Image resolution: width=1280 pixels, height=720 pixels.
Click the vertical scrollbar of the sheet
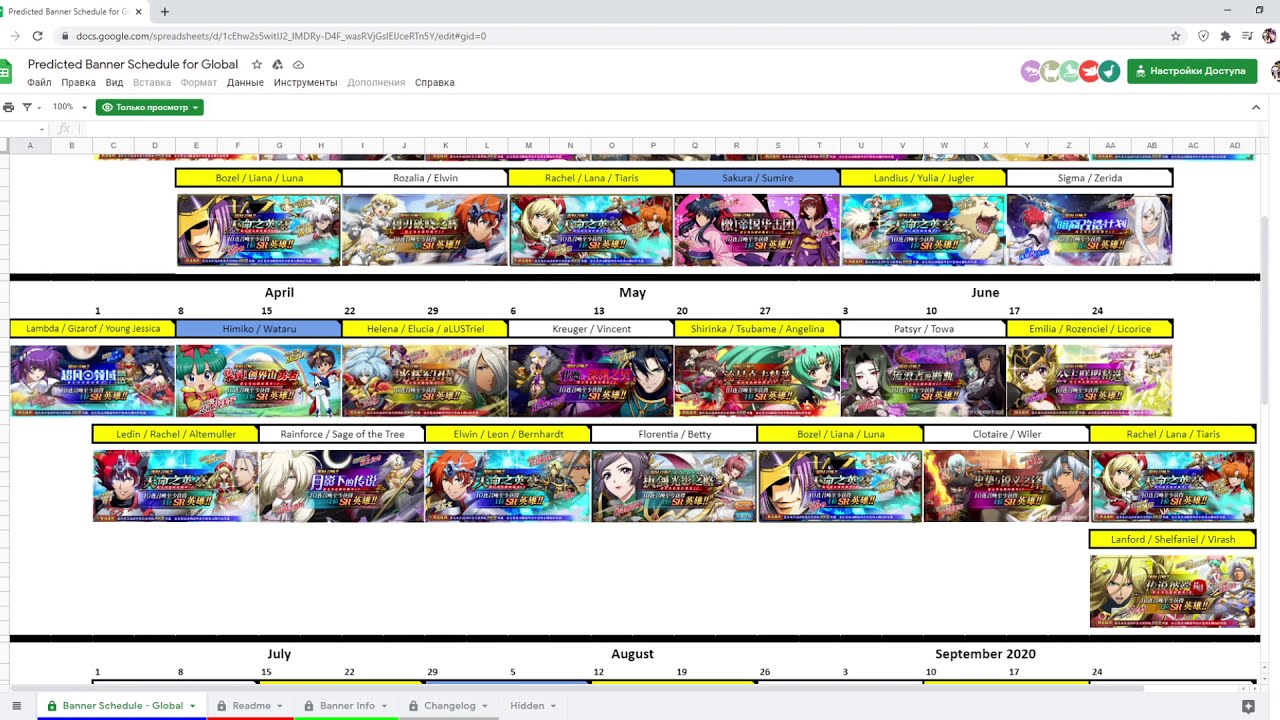[x=1265, y=310]
